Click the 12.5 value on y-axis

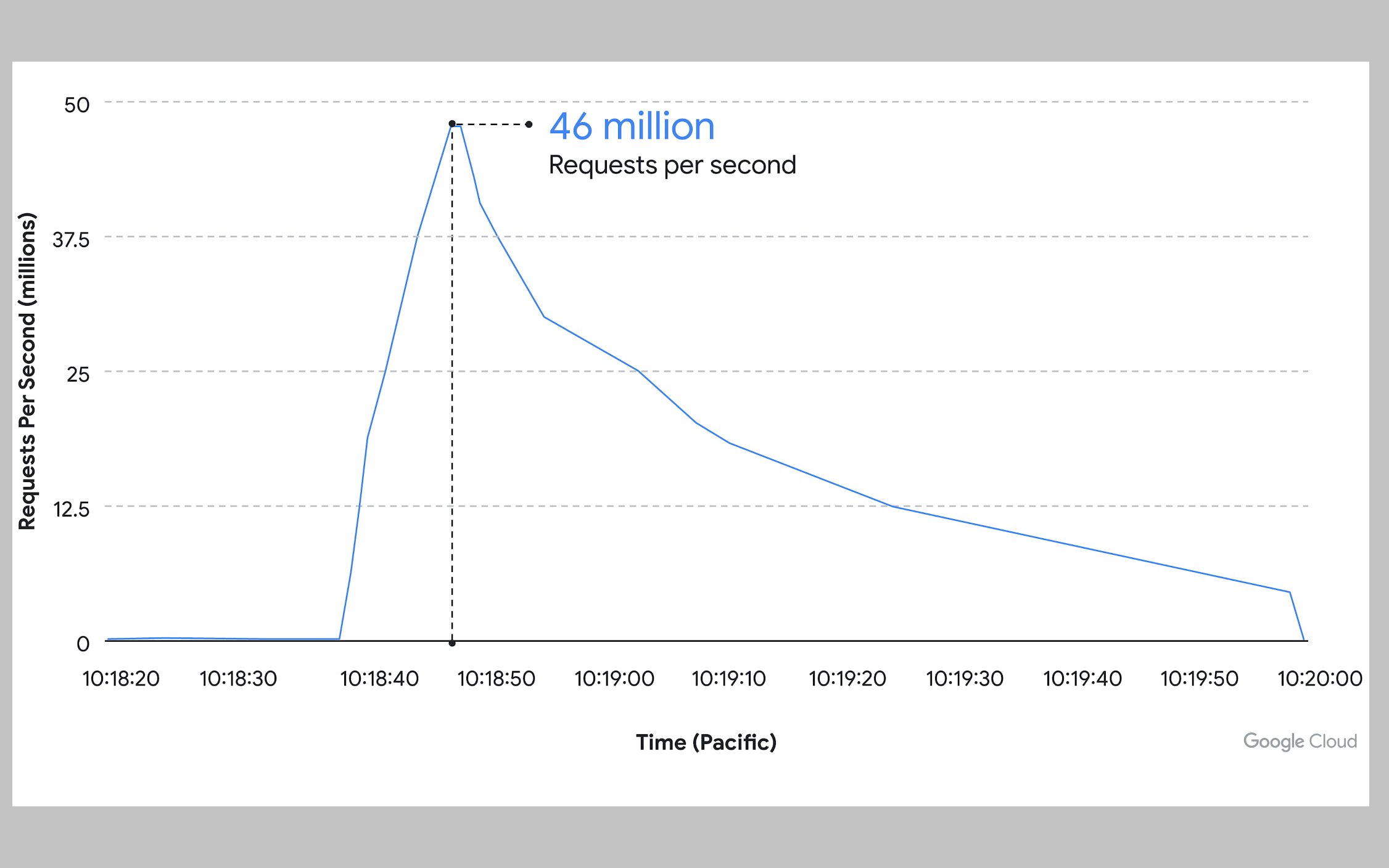pyautogui.click(x=71, y=509)
